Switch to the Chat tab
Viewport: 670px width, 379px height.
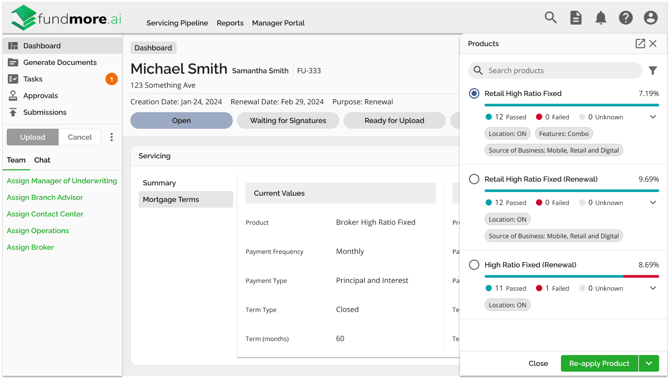pyautogui.click(x=42, y=160)
